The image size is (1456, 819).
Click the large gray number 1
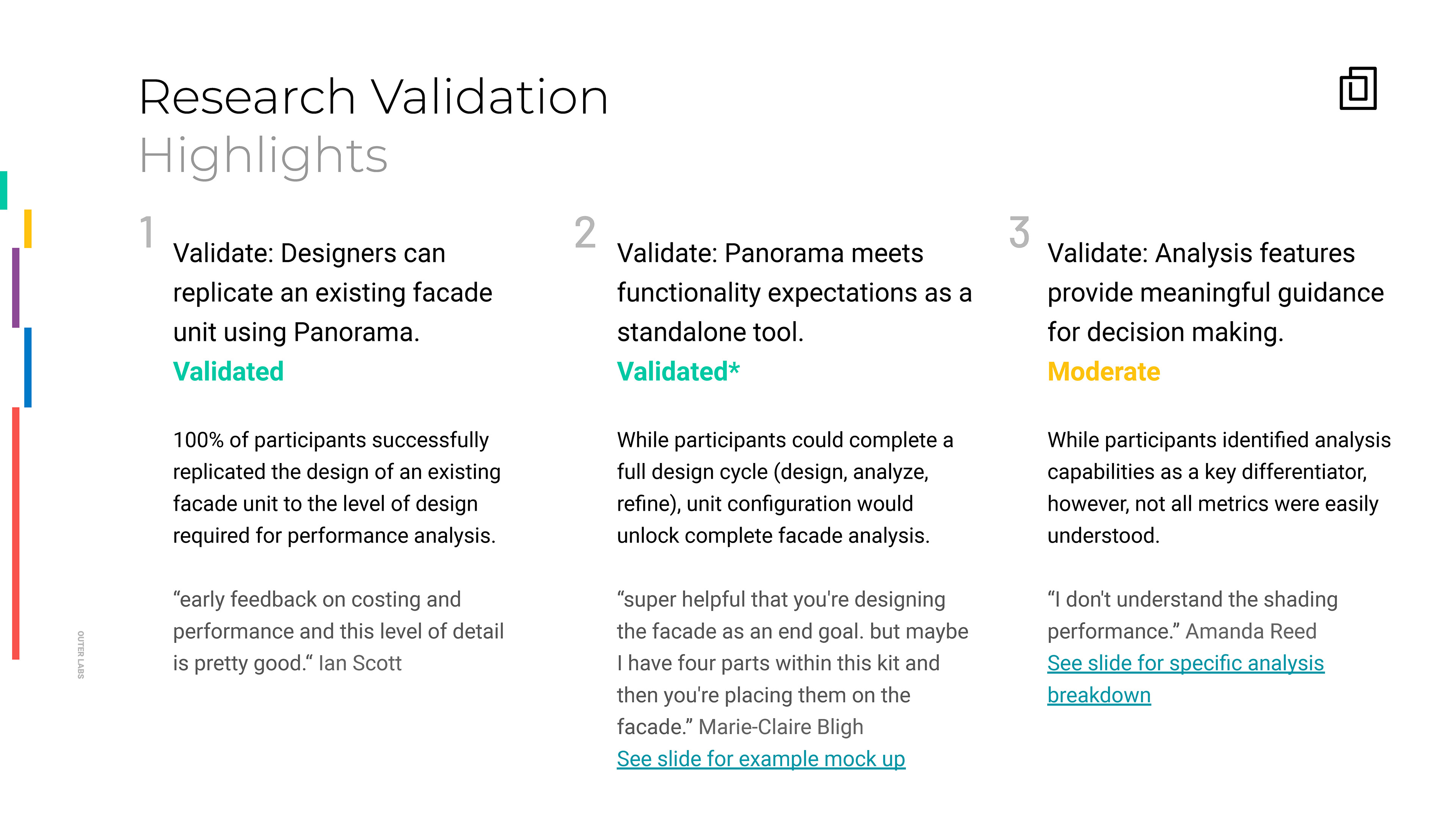coord(147,232)
